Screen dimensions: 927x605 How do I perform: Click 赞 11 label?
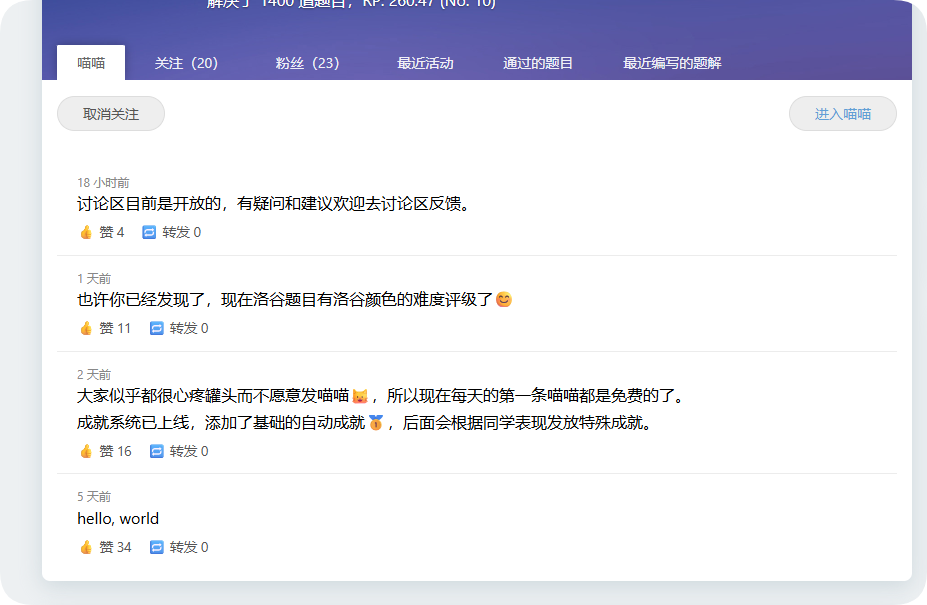pos(115,328)
